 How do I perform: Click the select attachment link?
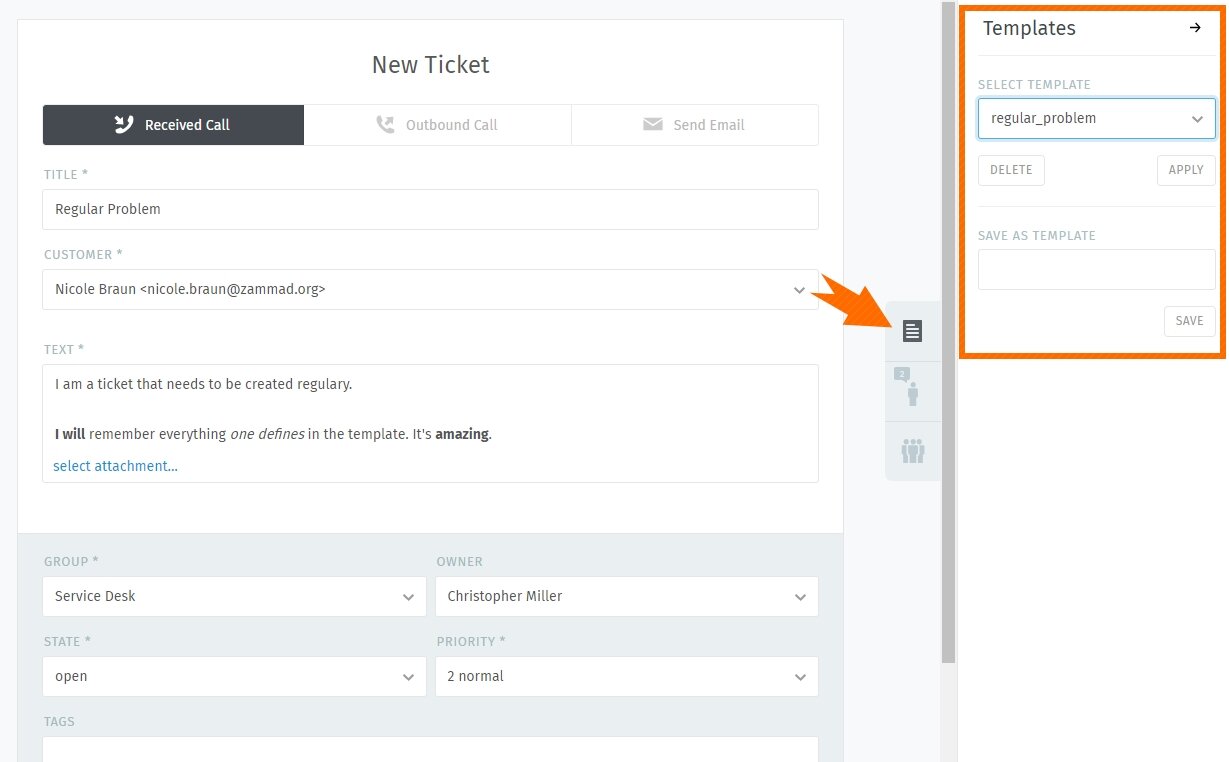[x=114, y=466]
